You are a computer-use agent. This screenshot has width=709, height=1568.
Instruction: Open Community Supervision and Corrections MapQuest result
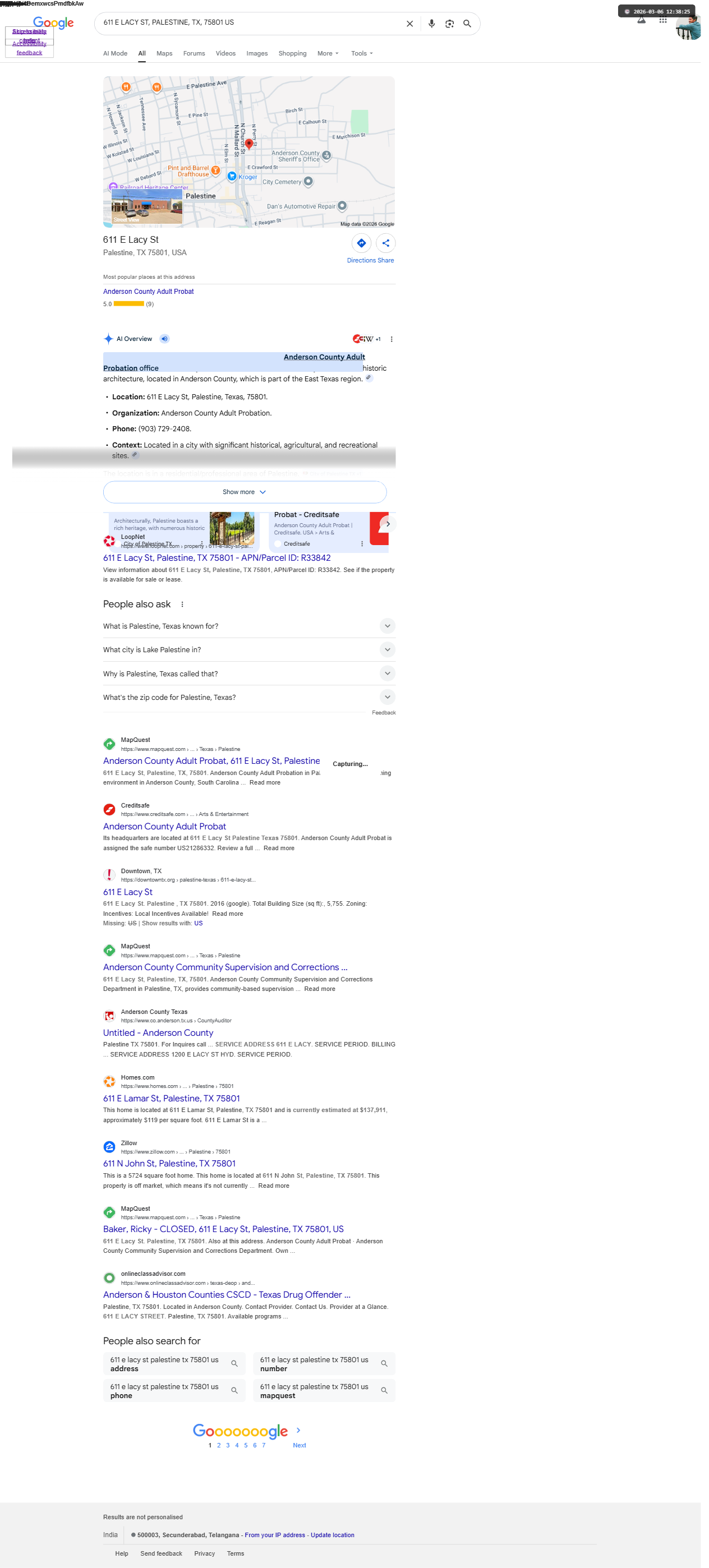(x=225, y=967)
